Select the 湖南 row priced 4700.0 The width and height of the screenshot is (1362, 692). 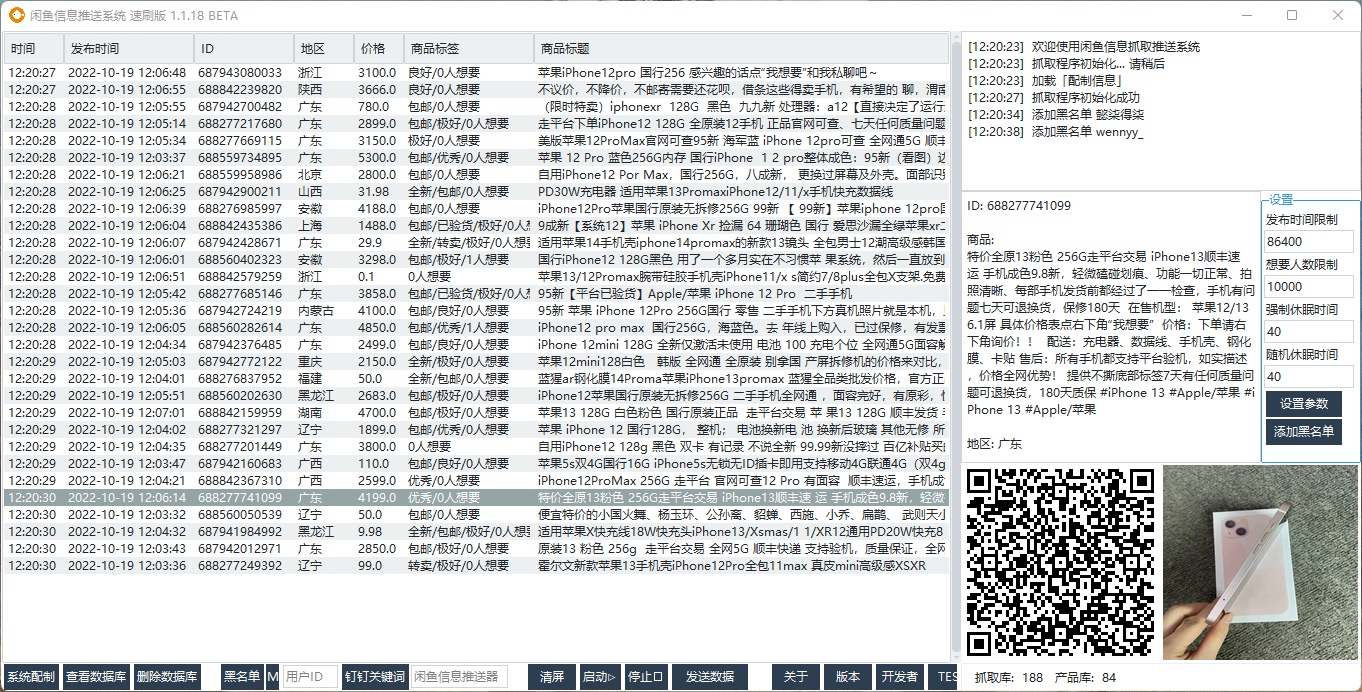pyautogui.click(x=476, y=413)
